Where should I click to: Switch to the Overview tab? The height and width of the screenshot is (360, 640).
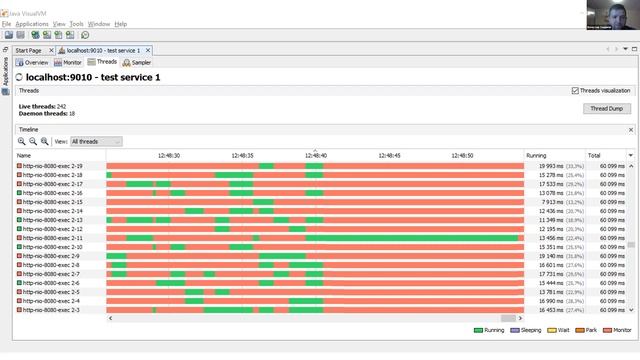click(x=32, y=62)
